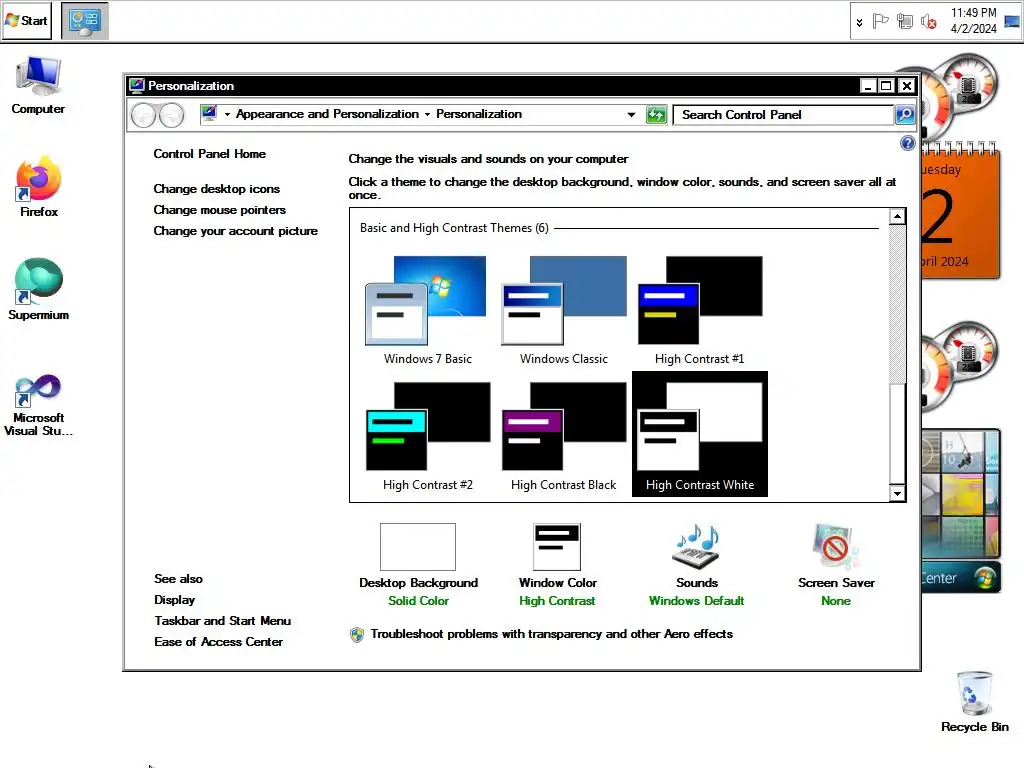Open Ease of Access Center link
1024x768 pixels.
pos(218,641)
